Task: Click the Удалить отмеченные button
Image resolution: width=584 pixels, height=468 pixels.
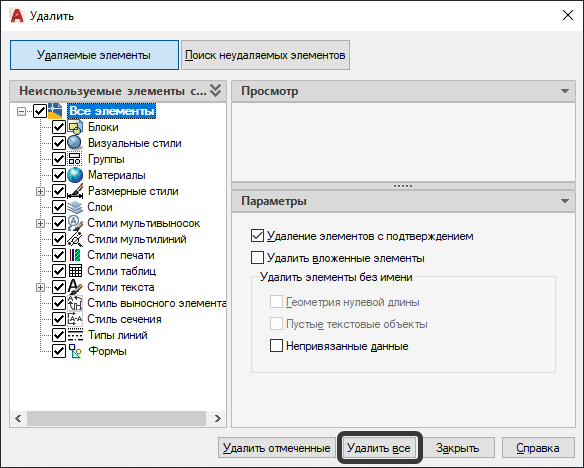Action: click(x=277, y=448)
